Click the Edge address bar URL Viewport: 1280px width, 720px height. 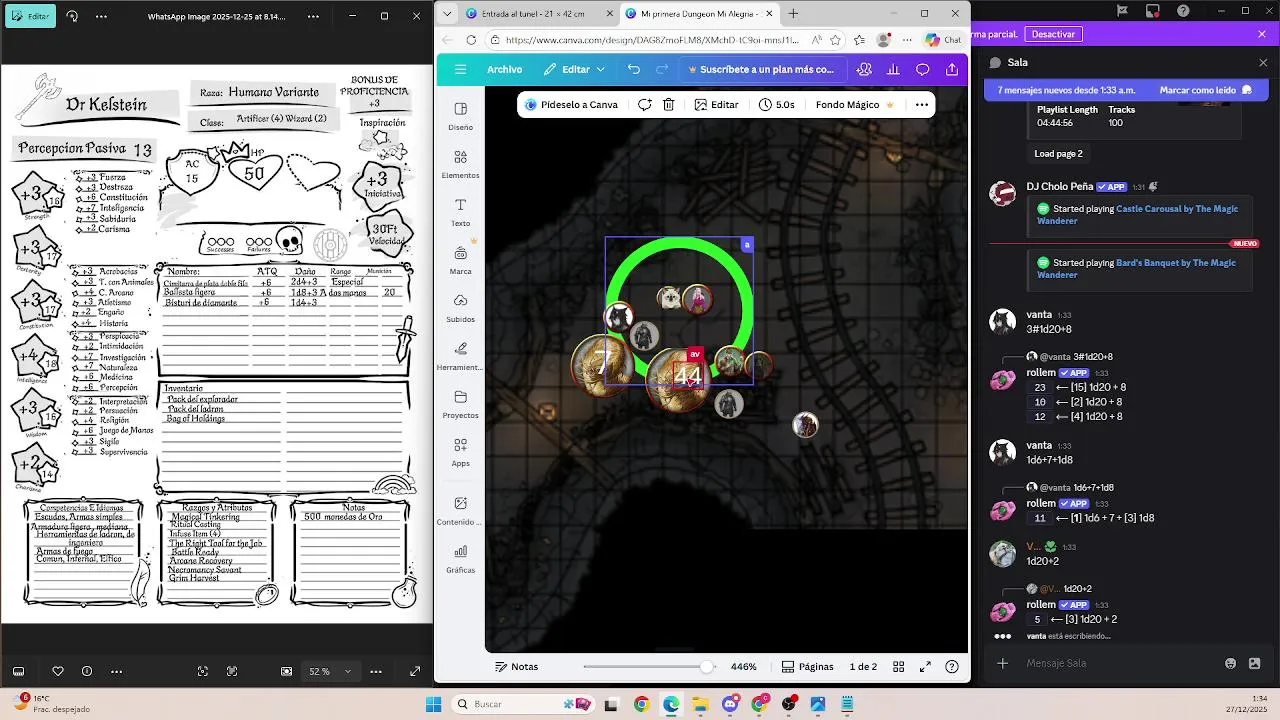pos(651,40)
